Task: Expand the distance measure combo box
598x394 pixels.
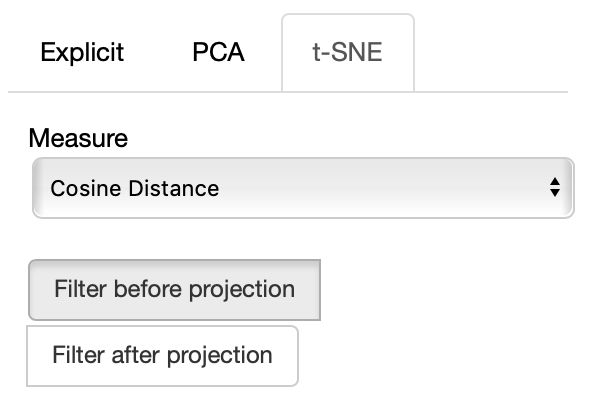Action: point(303,188)
